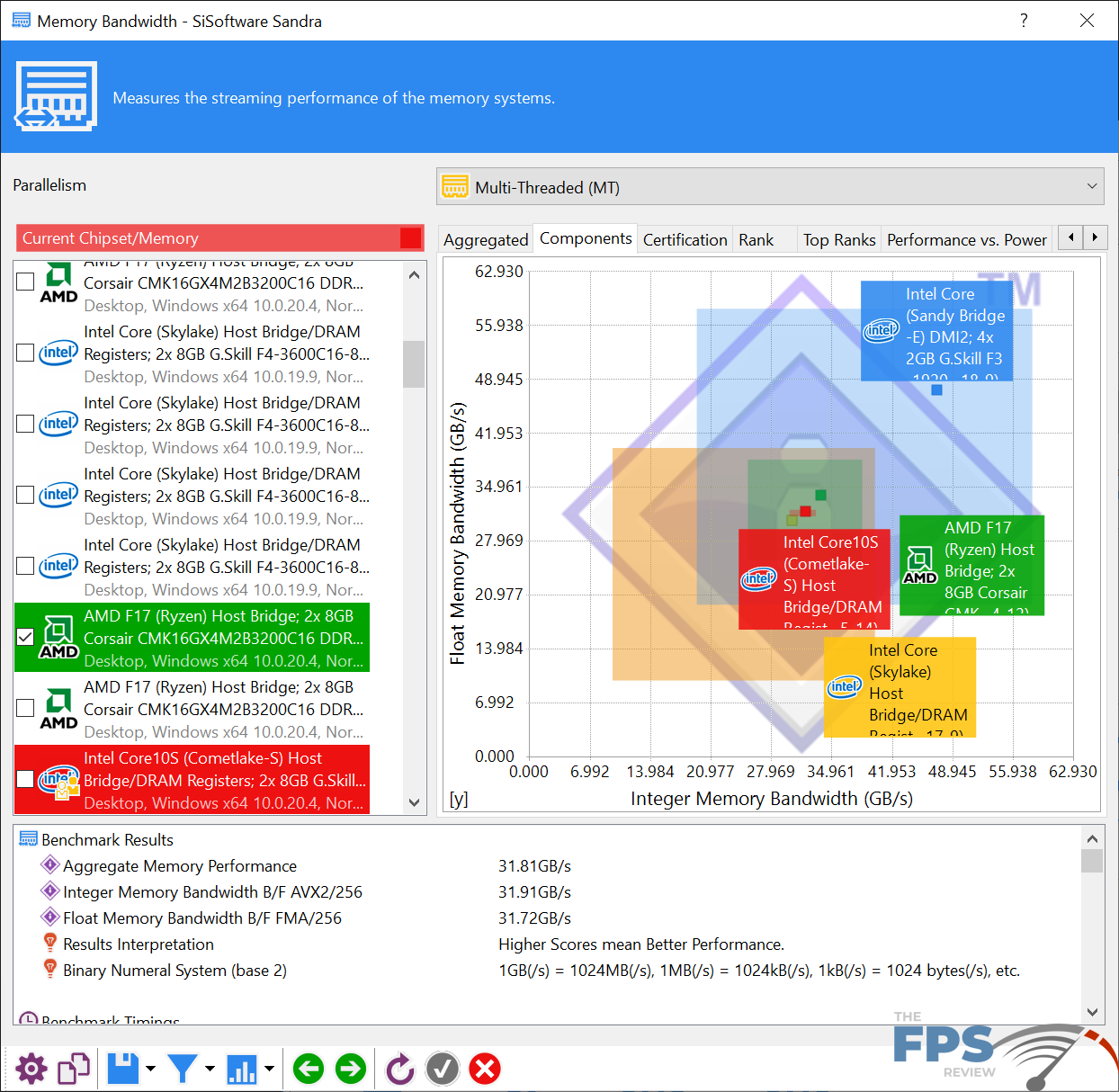1119x1092 pixels.
Task: Click the AMD logo in the green highlighted row
Action: 58,638
